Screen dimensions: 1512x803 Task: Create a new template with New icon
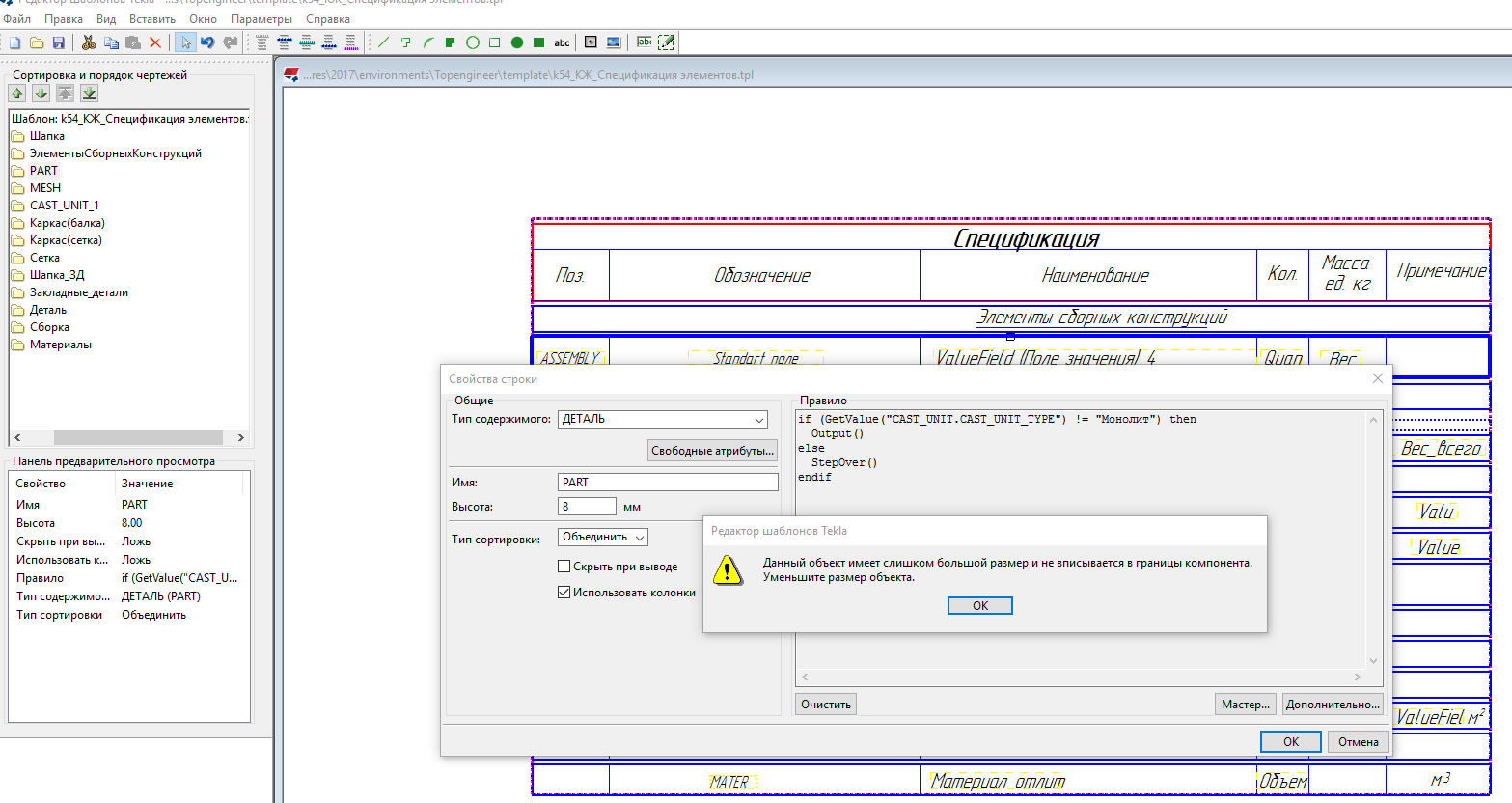click(15, 42)
